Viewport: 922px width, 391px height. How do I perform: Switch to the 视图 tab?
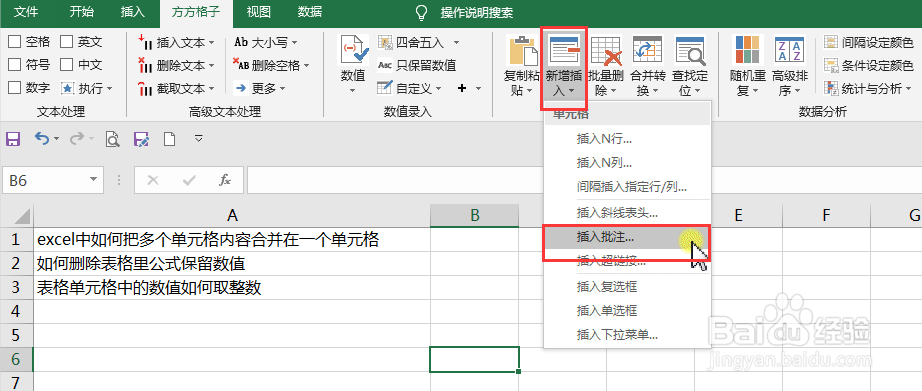pyautogui.click(x=259, y=12)
